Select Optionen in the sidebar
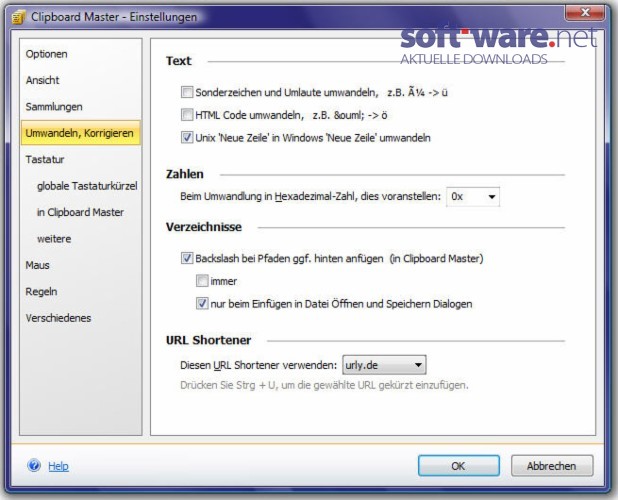 tap(47, 54)
